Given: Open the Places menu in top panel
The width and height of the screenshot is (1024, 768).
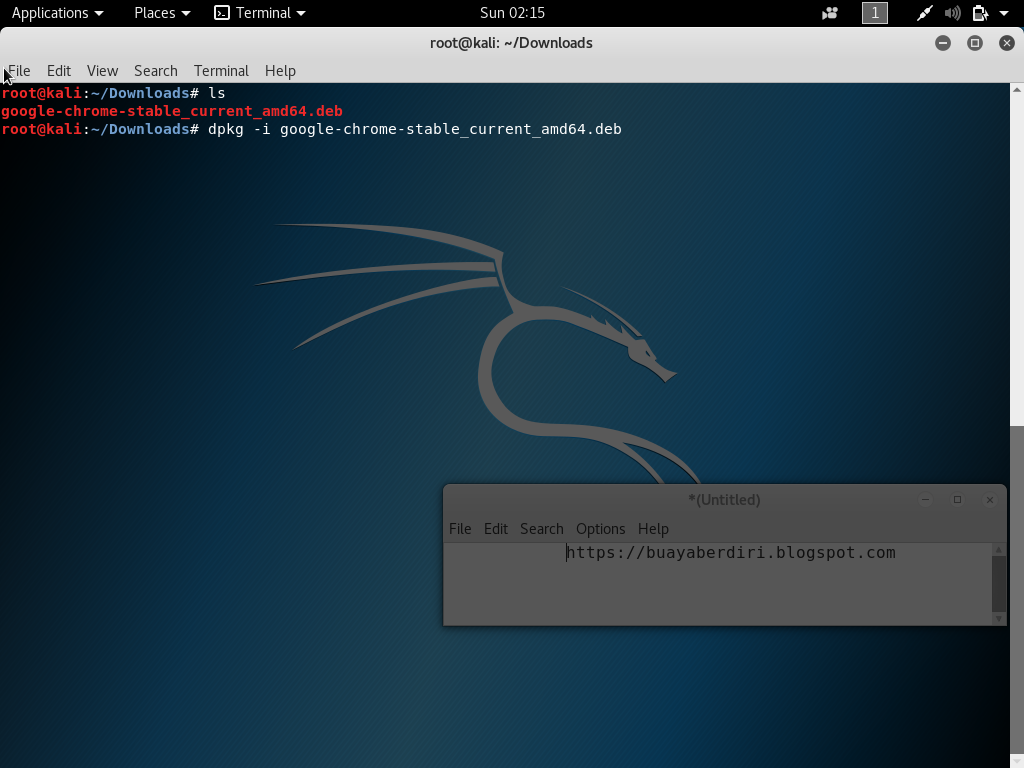Looking at the screenshot, I should [x=162, y=13].
